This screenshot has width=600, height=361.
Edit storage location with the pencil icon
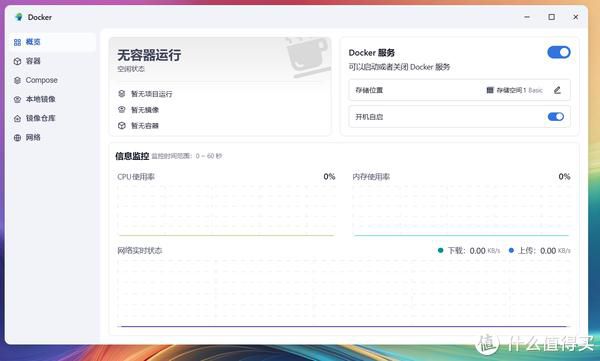tap(557, 90)
